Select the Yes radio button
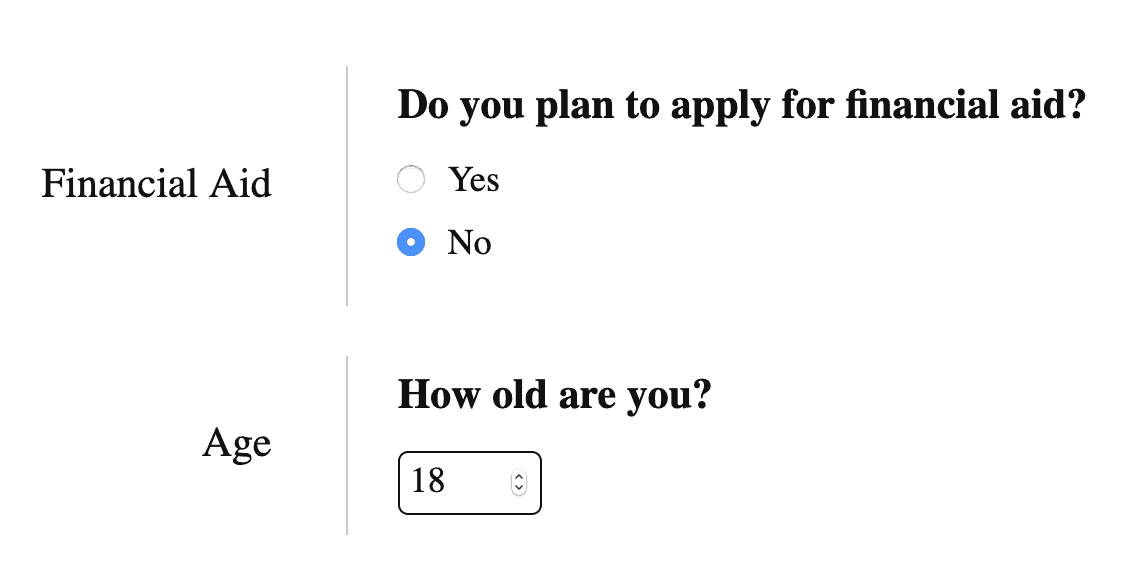 [411, 180]
